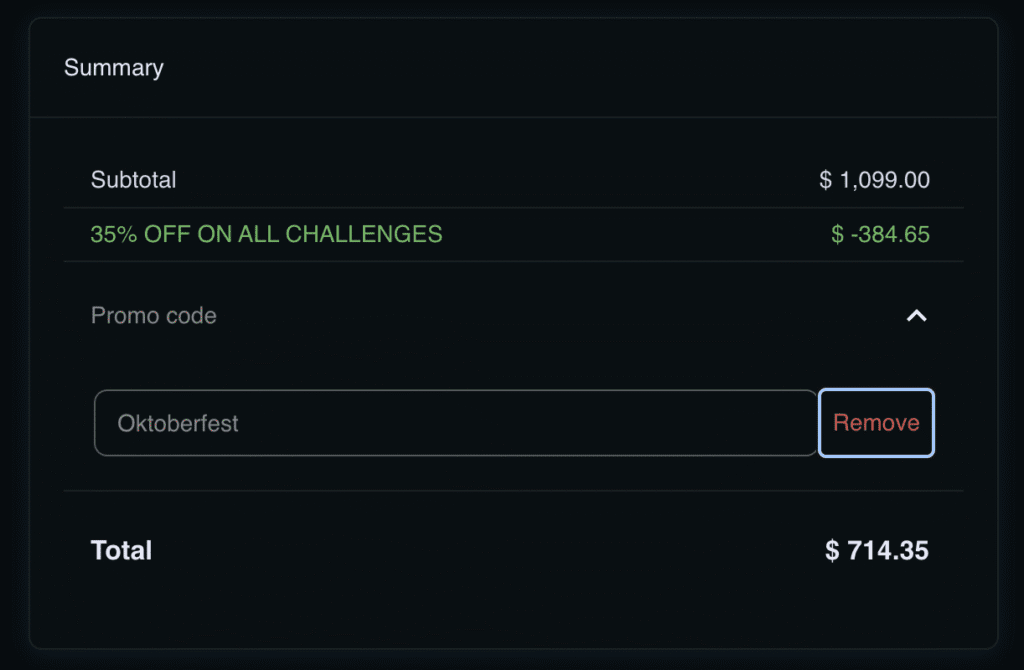Image resolution: width=1024 pixels, height=670 pixels.
Task: Click the Subtotal label
Action: [x=133, y=180]
